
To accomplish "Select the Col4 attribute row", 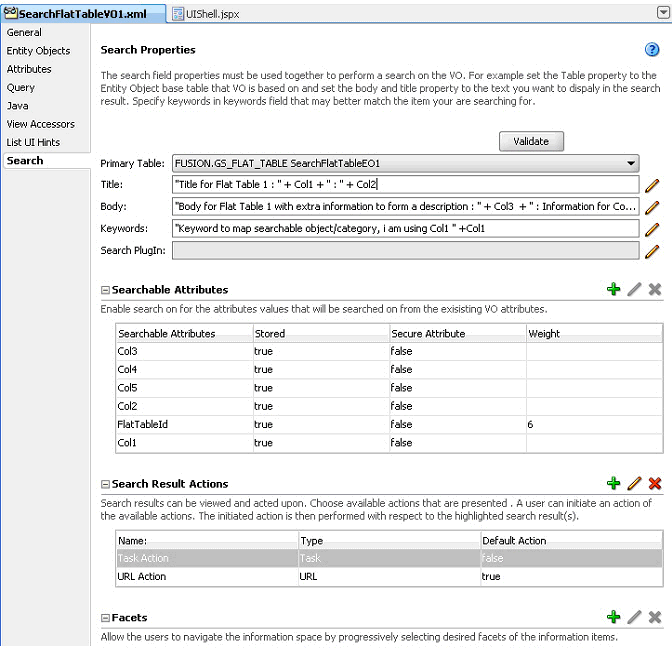I will pyautogui.click(x=389, y=369).
